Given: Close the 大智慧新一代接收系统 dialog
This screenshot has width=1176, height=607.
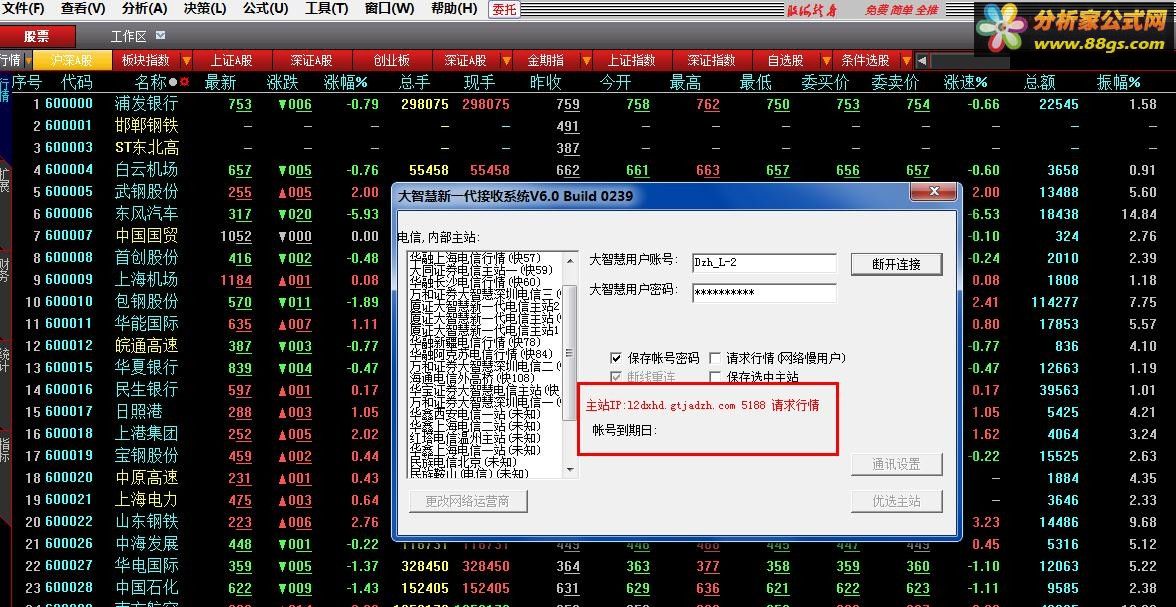Looking at the screenshot, I should [x=934, y=193].
